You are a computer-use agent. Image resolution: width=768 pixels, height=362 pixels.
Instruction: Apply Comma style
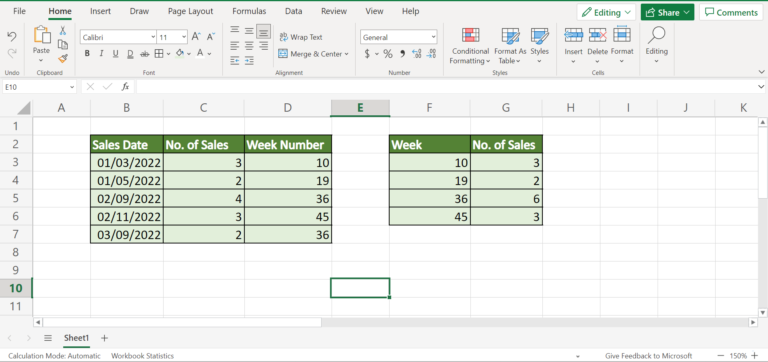403,54
